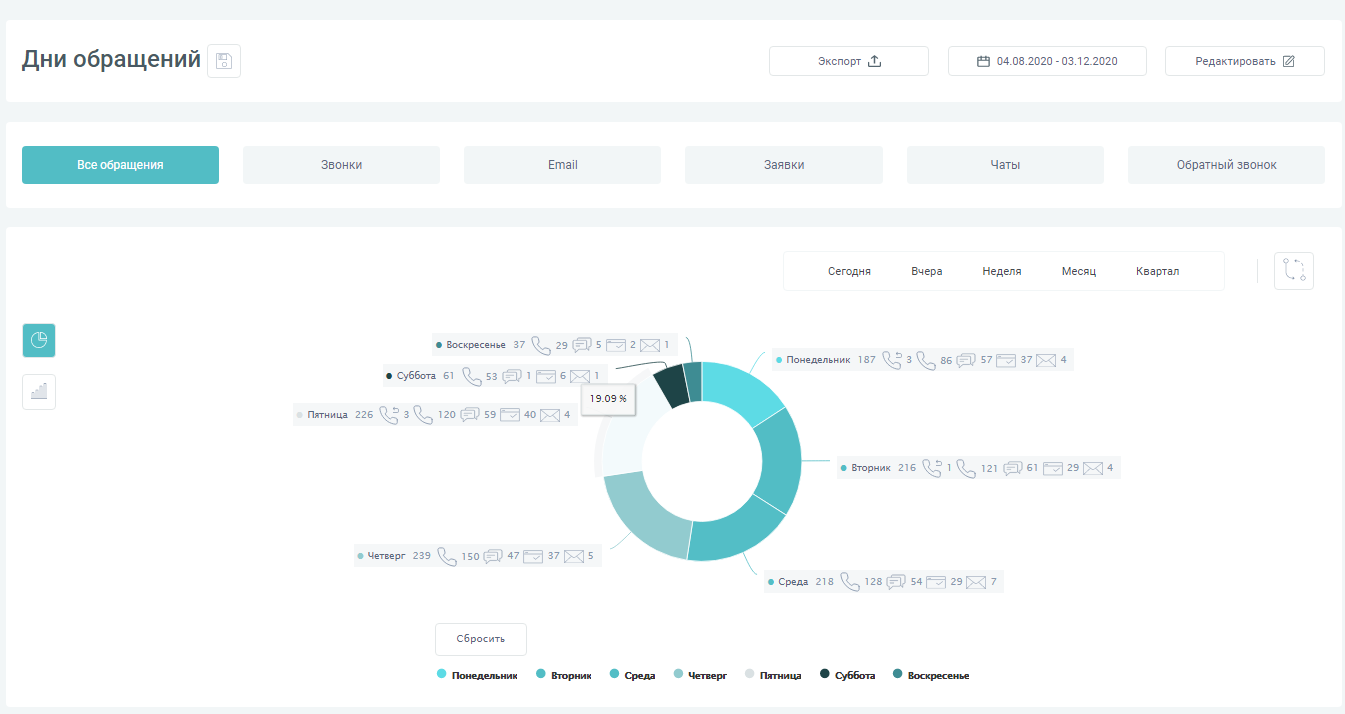Click the Дни обращений page title
This screenshot has width=1345, height=714.
112,60
